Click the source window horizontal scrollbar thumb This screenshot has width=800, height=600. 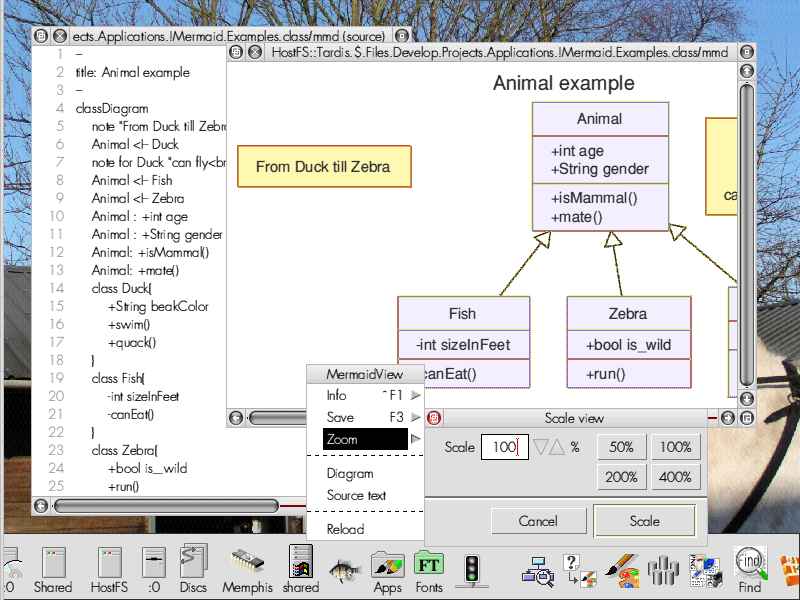166,506
